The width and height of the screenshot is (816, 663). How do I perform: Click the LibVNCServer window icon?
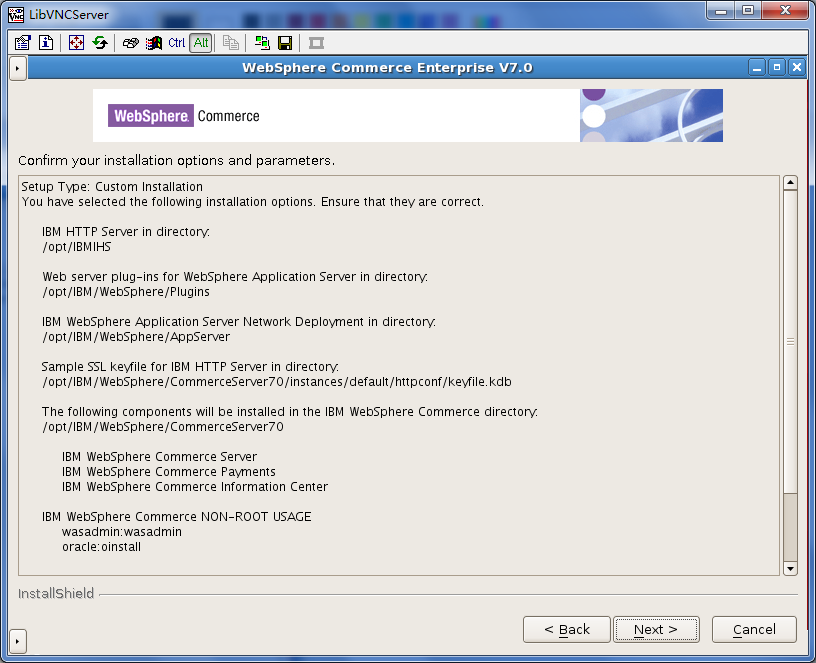[16, 14]
